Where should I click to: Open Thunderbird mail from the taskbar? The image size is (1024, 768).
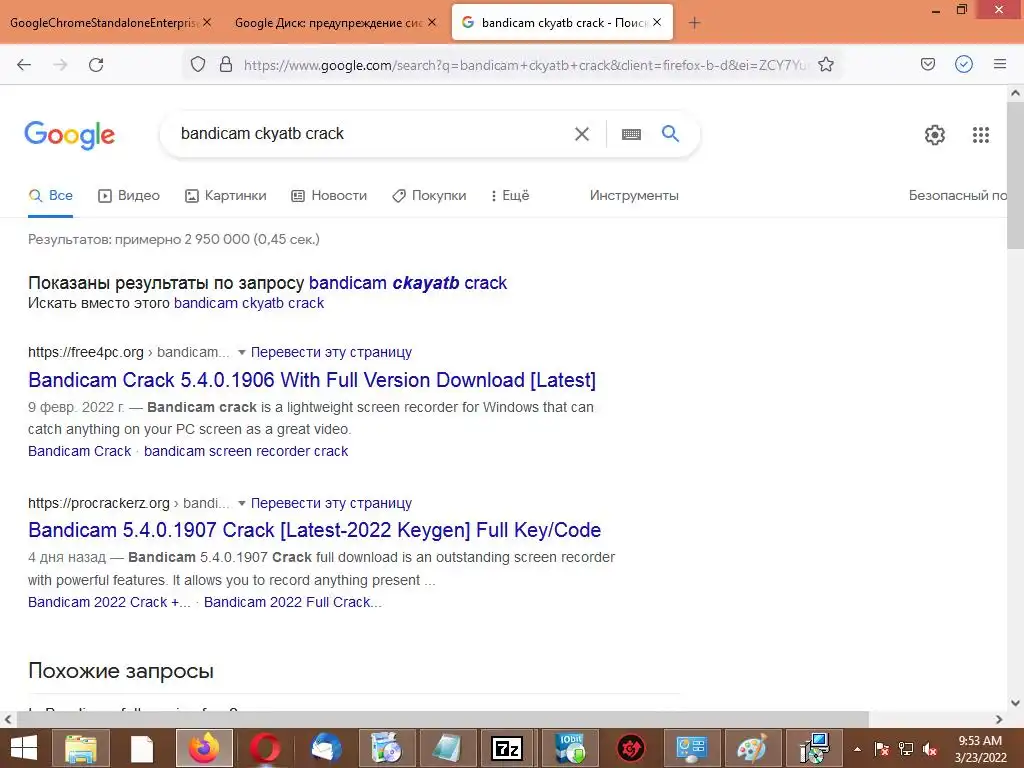[x=326, y=748]
